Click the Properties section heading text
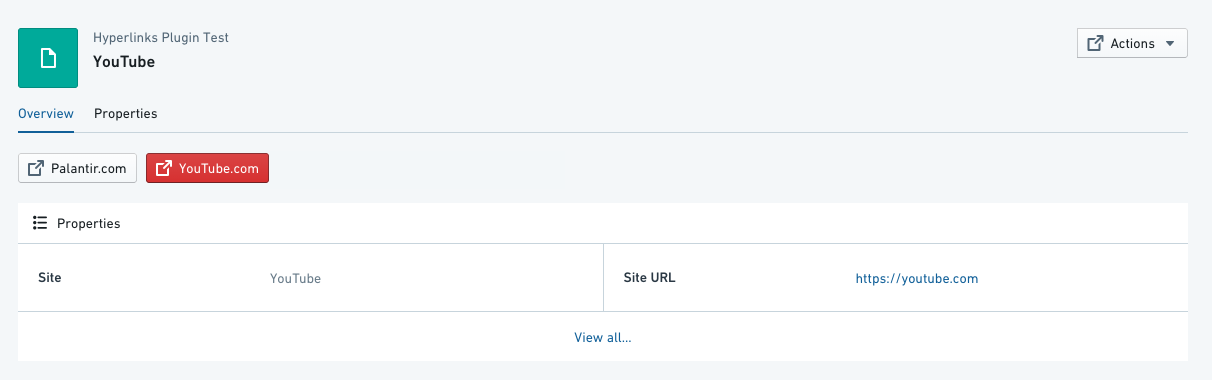Screen dimensions: 1212x380 point(88,224)
